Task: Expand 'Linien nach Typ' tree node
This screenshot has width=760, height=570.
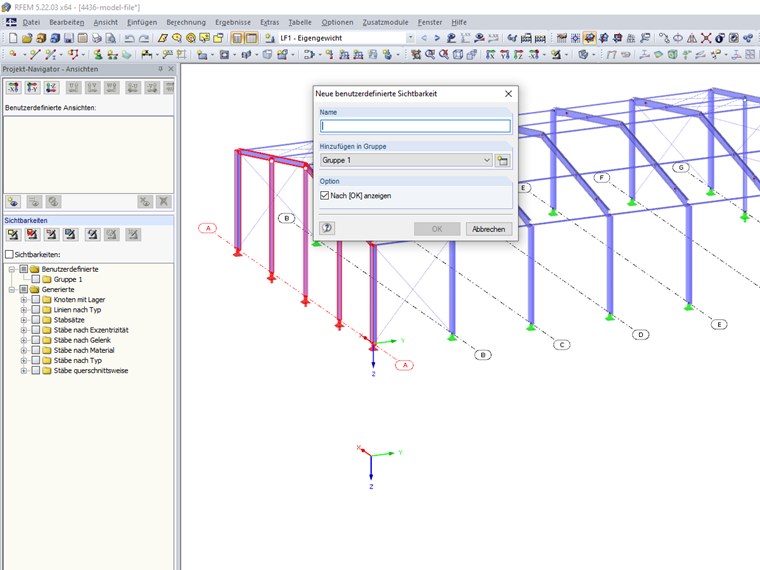Action: (23, 310)
